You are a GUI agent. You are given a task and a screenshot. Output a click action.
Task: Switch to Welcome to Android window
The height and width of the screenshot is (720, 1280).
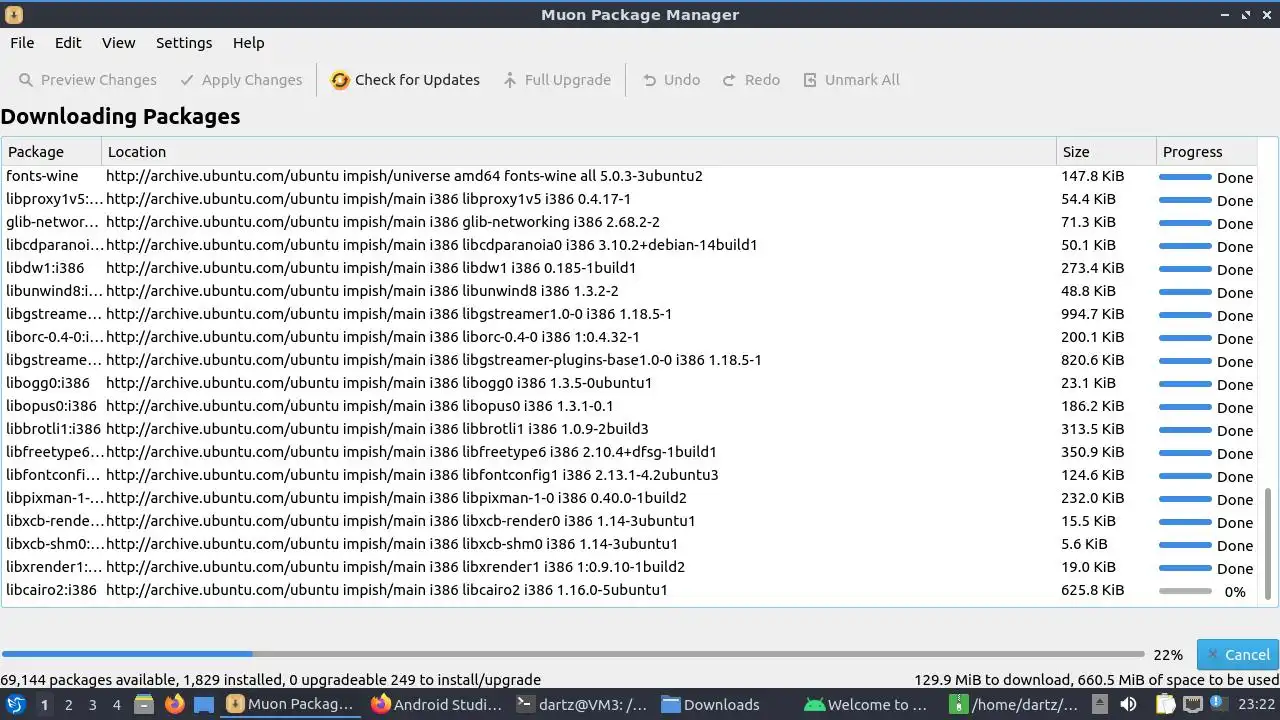872,704
